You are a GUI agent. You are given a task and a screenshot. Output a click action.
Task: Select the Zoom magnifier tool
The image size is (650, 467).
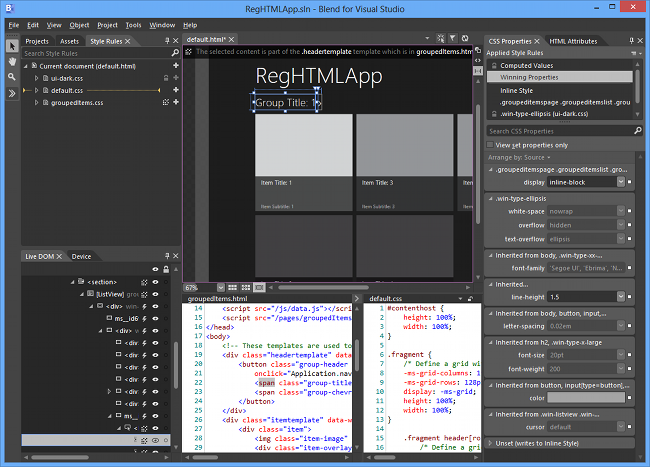click(12, 77)
